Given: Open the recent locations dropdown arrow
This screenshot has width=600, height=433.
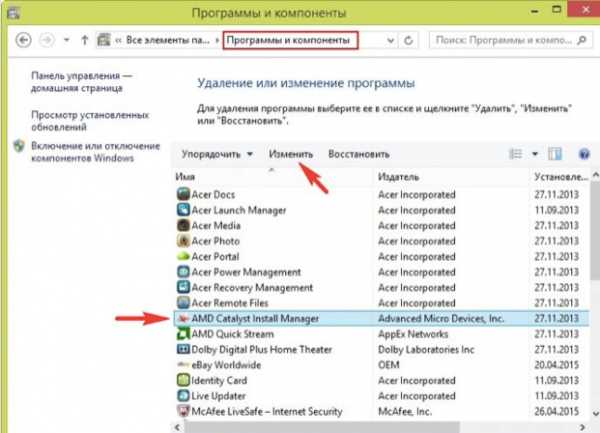Looking at the screenshot, I should pyautogui.click(x=67, y=40).
